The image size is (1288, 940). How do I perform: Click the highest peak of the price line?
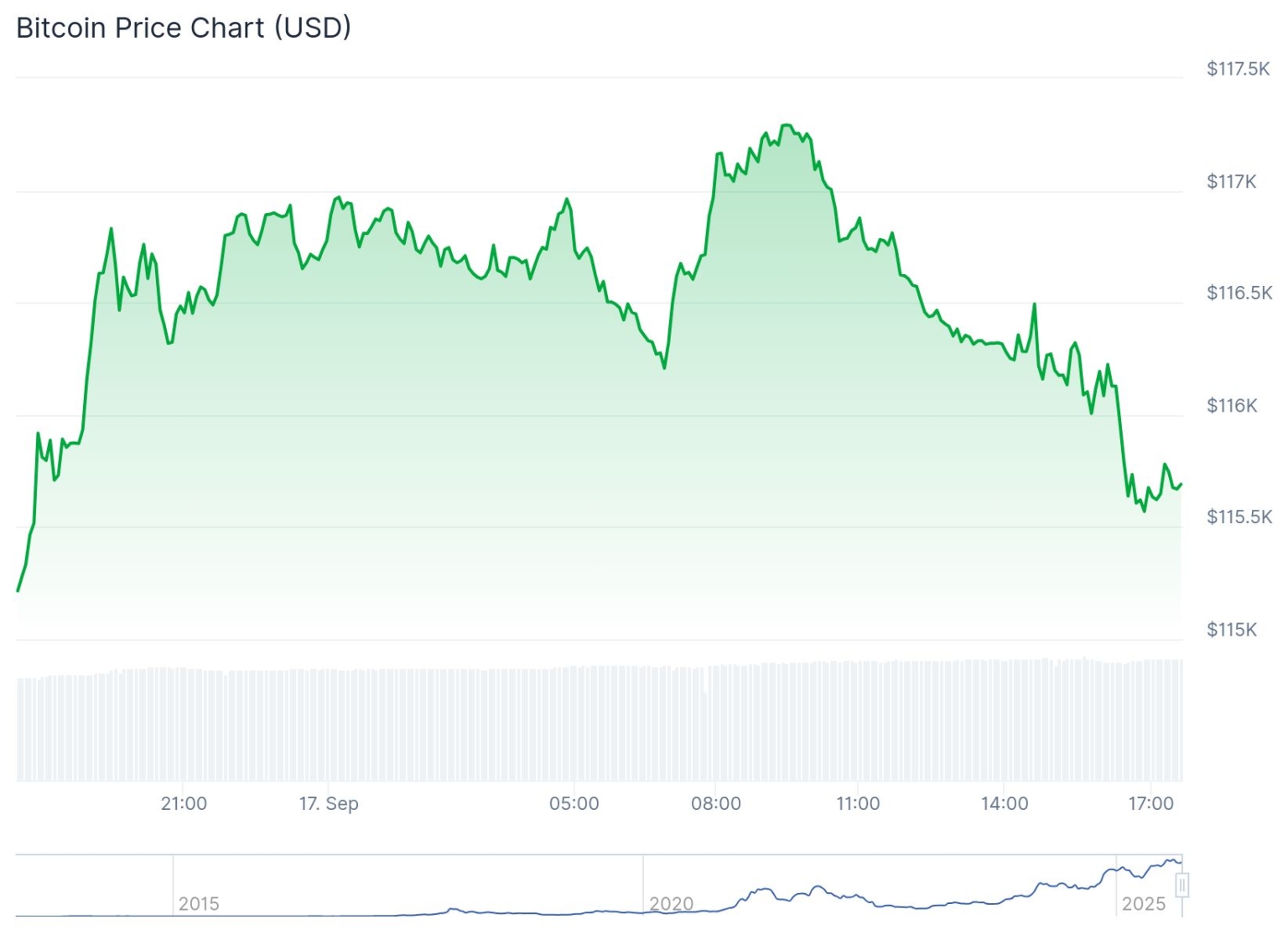[787, 125]
